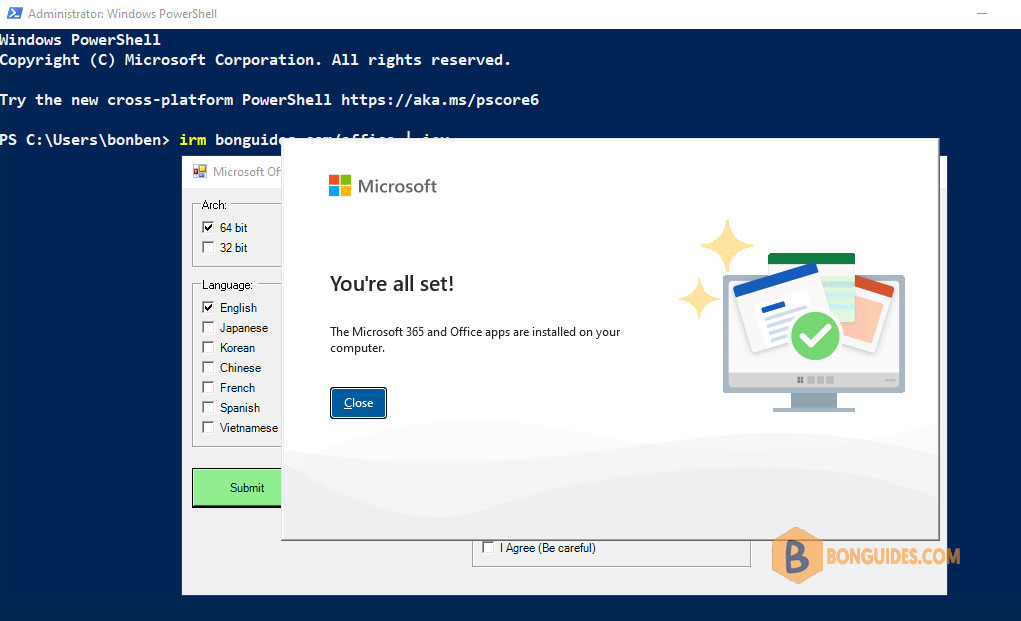The width and height of the screenshot is (1021, 621).
Task: Click the "You're all set!" heading
Action: [x=392, y=284]
